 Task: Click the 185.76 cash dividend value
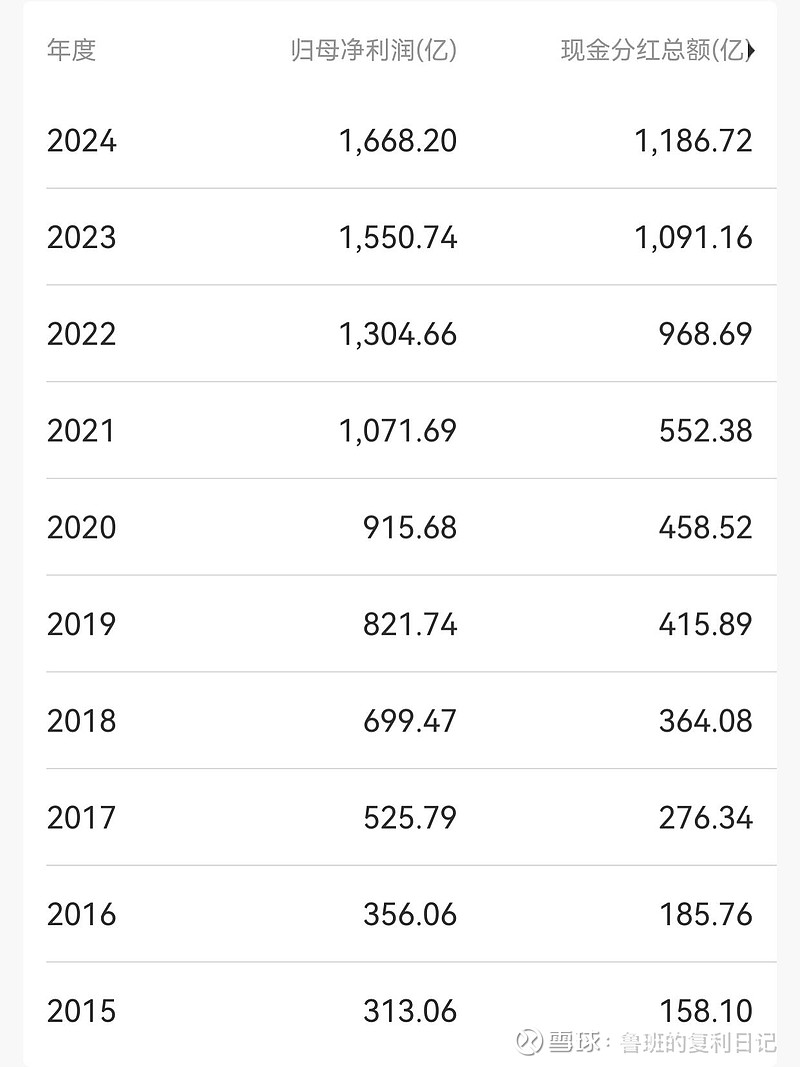[705, 914]
